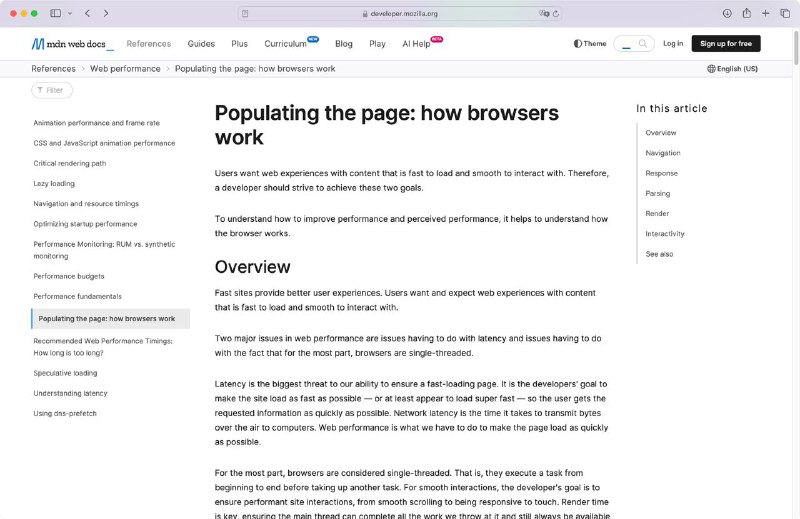Click the current page breadcrumb
This screenshot has height=519, width=800.
255,69
